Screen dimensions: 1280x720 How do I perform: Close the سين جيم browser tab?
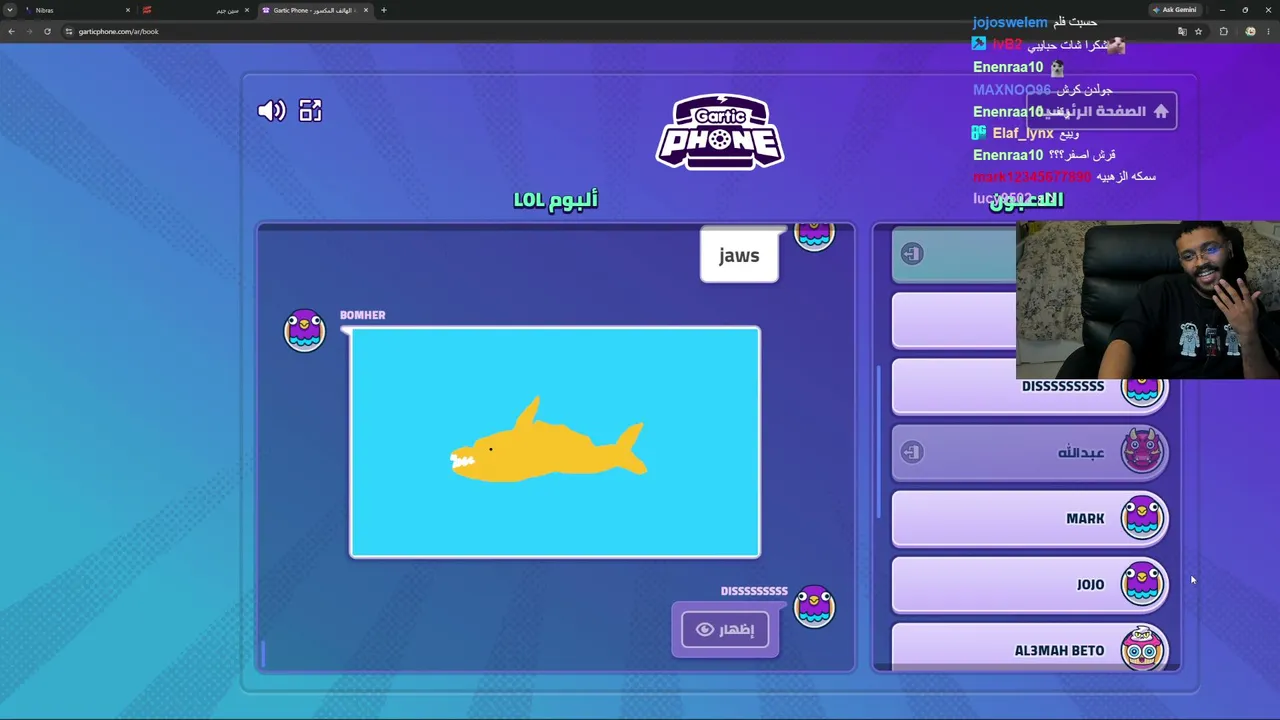pyautogui.click(x=247, y=10)
